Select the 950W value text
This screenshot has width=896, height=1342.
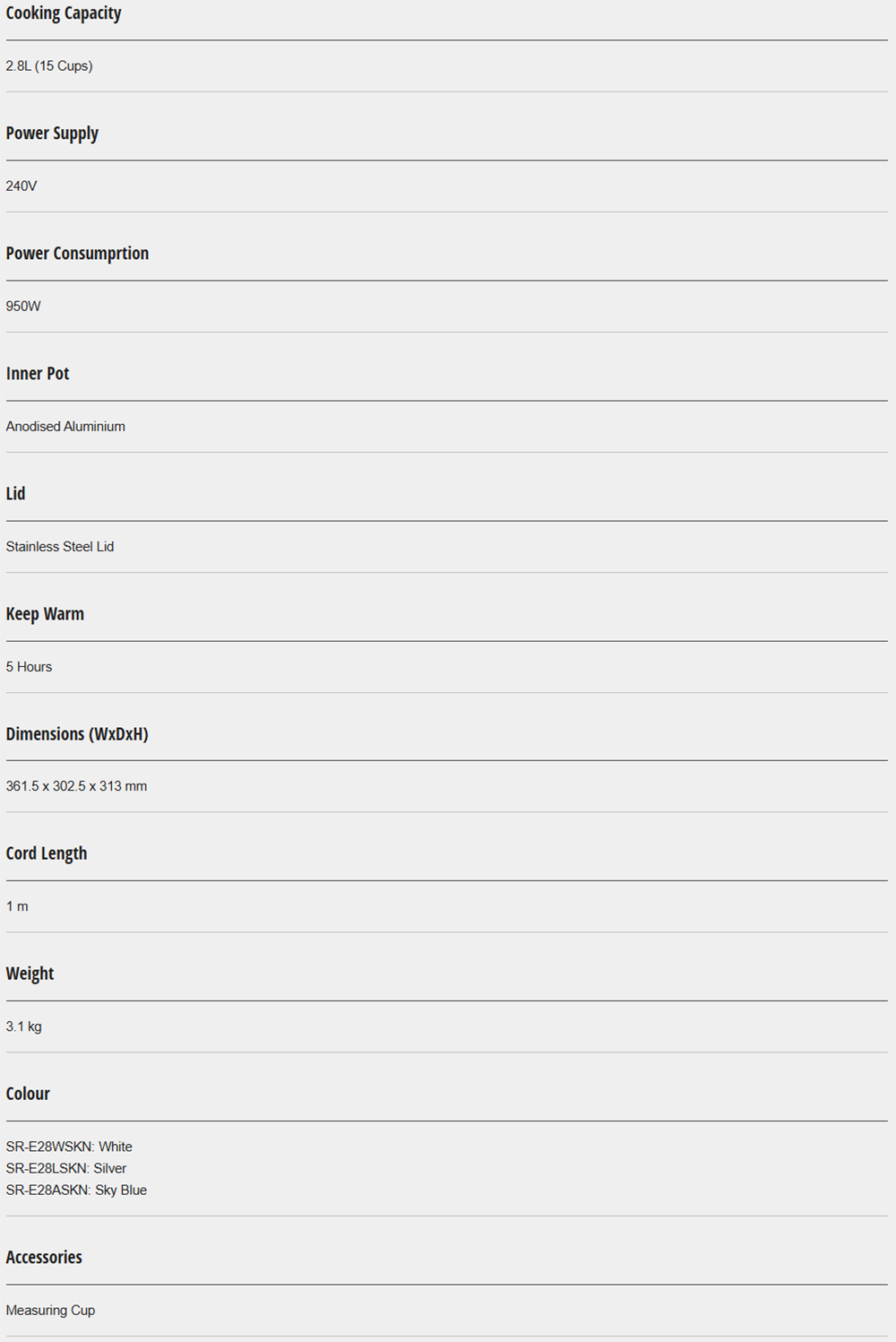tap(23, 307)
